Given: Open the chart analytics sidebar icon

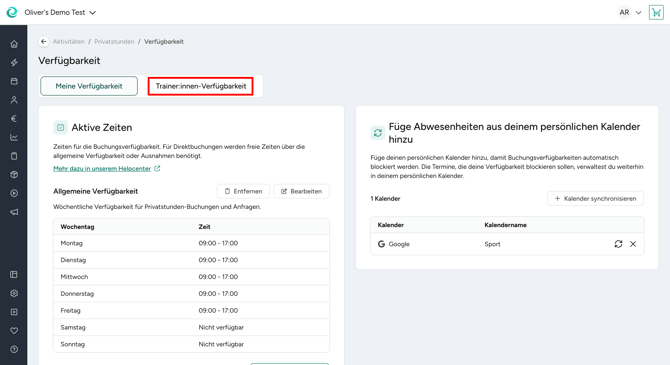Looking at the screenshot, I should pos(14,137).
